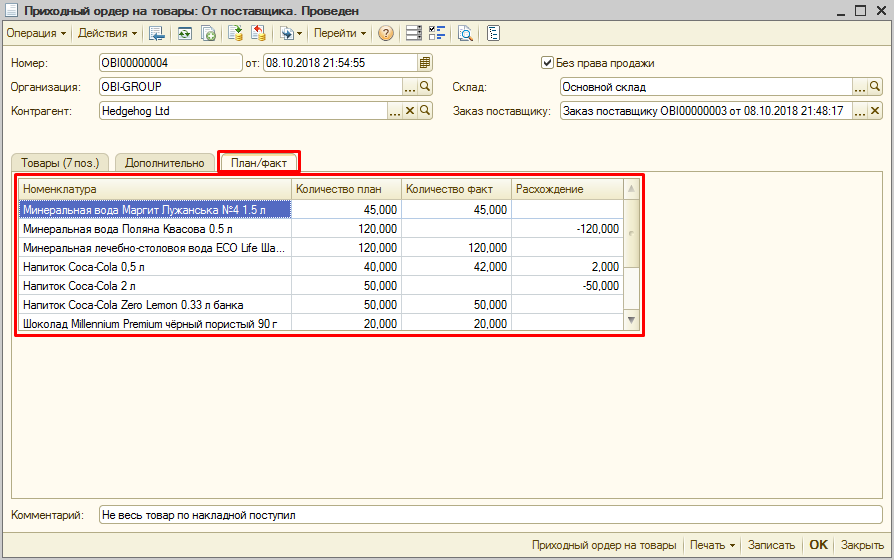Click the Номер input field
894x560 pixels.
[170, 63]
